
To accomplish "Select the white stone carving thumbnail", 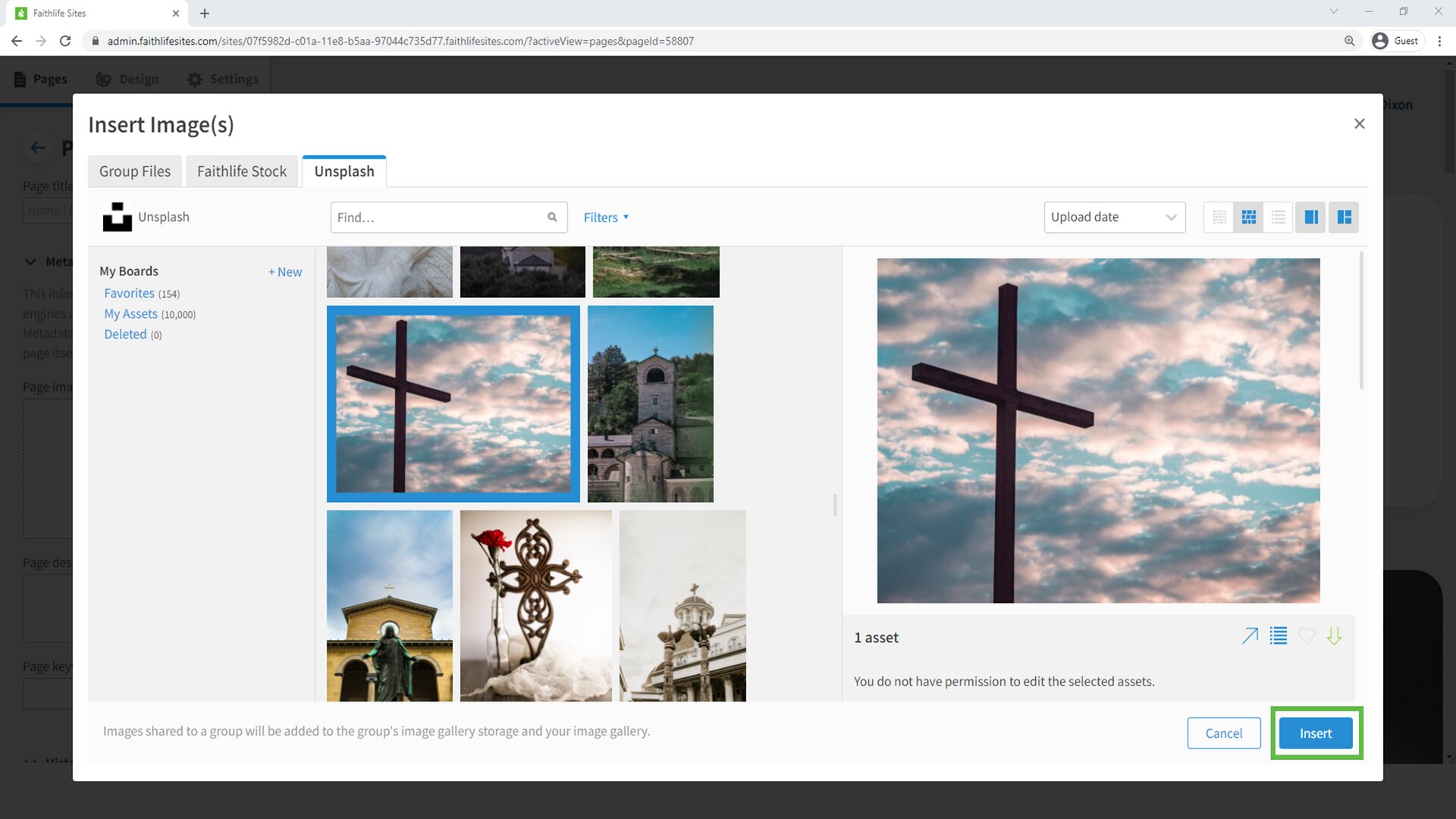I will coord(390,271).
